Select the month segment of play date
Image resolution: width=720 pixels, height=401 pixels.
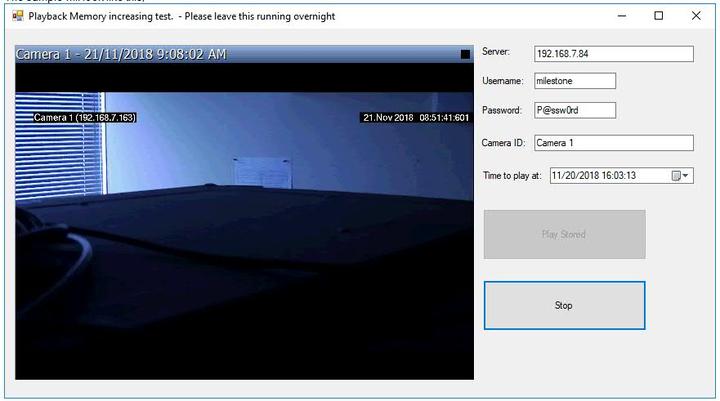pyautogui.click(x=557, y=176)
